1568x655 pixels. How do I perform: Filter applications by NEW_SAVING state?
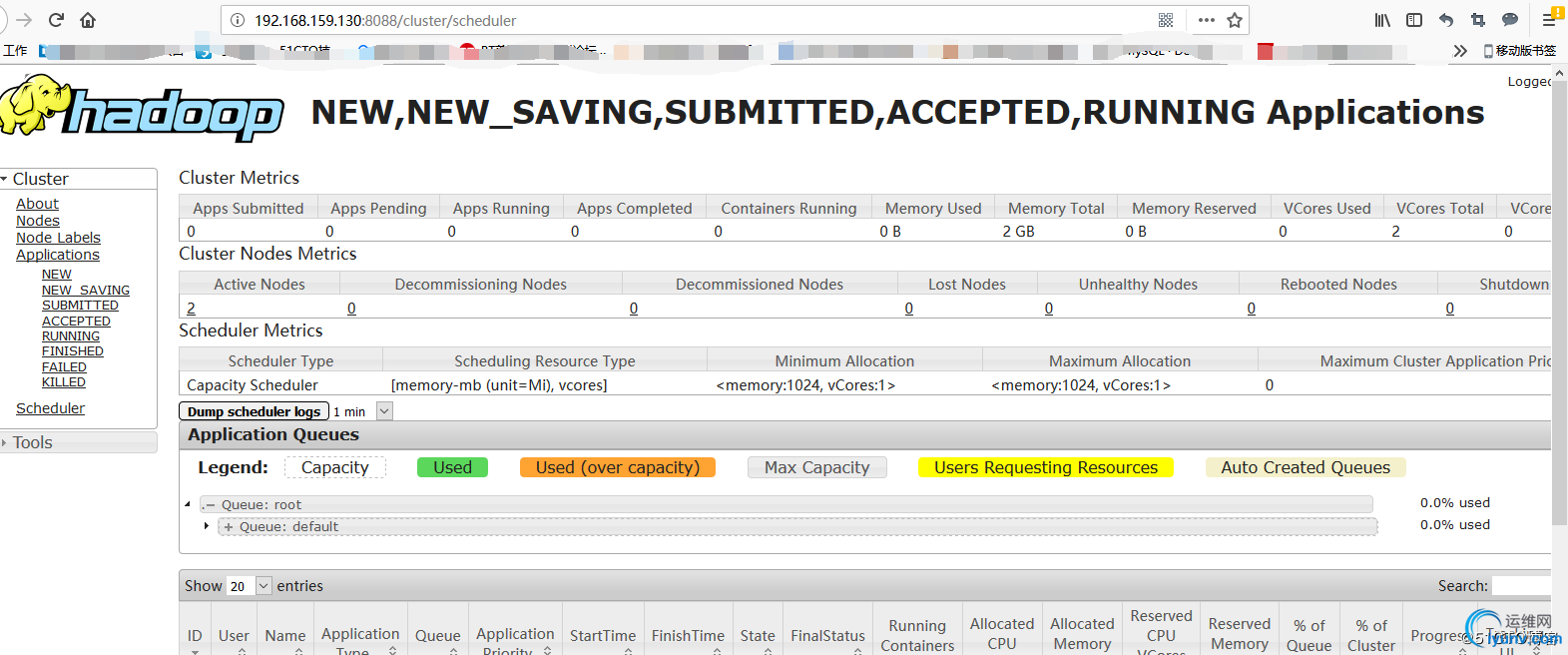[86, 291]
